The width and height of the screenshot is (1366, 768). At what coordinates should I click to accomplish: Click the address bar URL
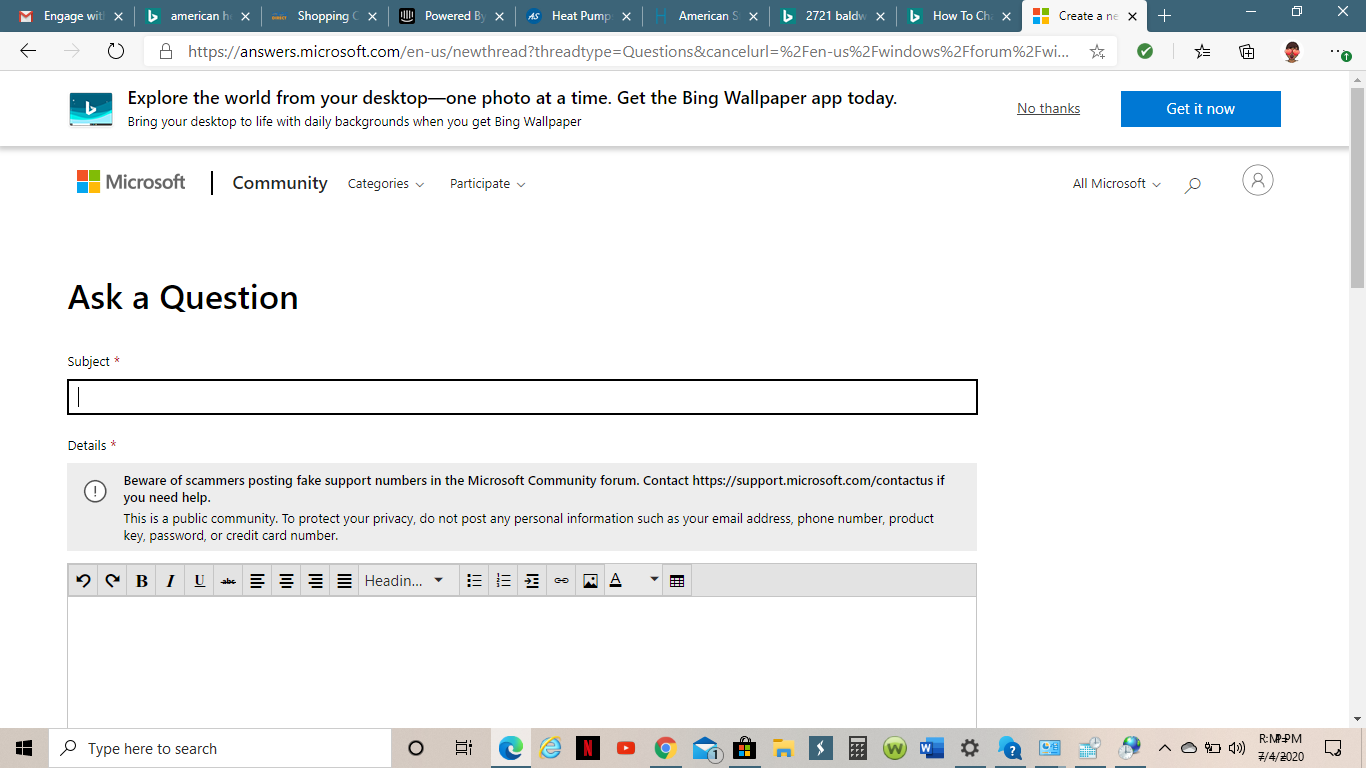[629, 52]
